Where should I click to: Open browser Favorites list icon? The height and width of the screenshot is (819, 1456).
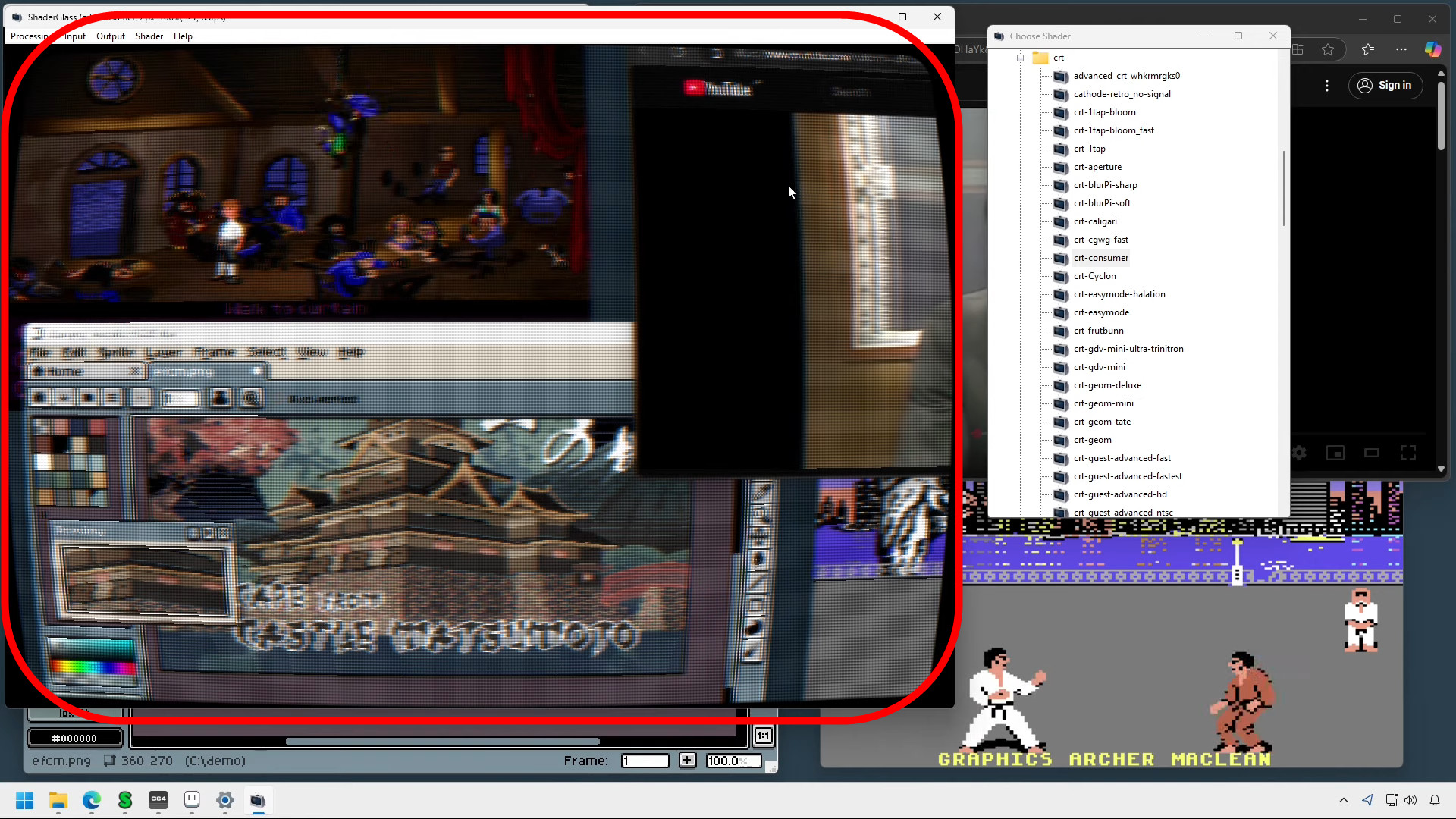point(1368,49)
